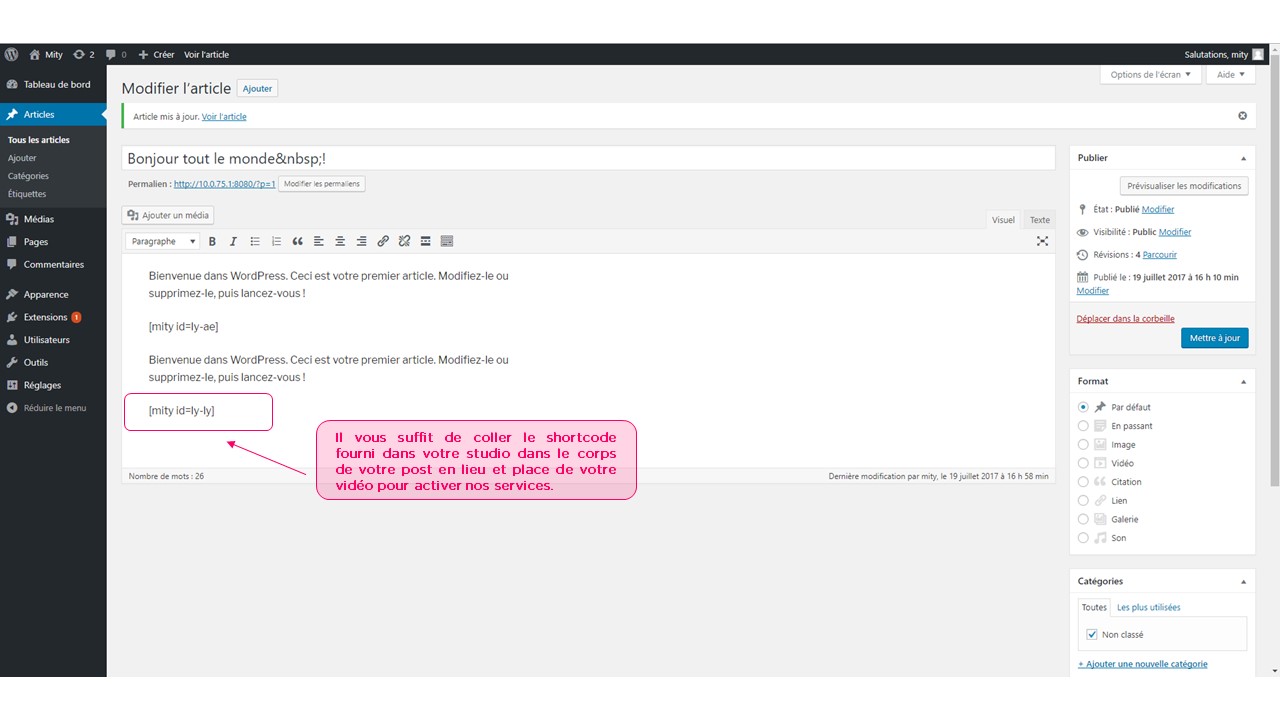Insert a bulleted list

point(255,241)
